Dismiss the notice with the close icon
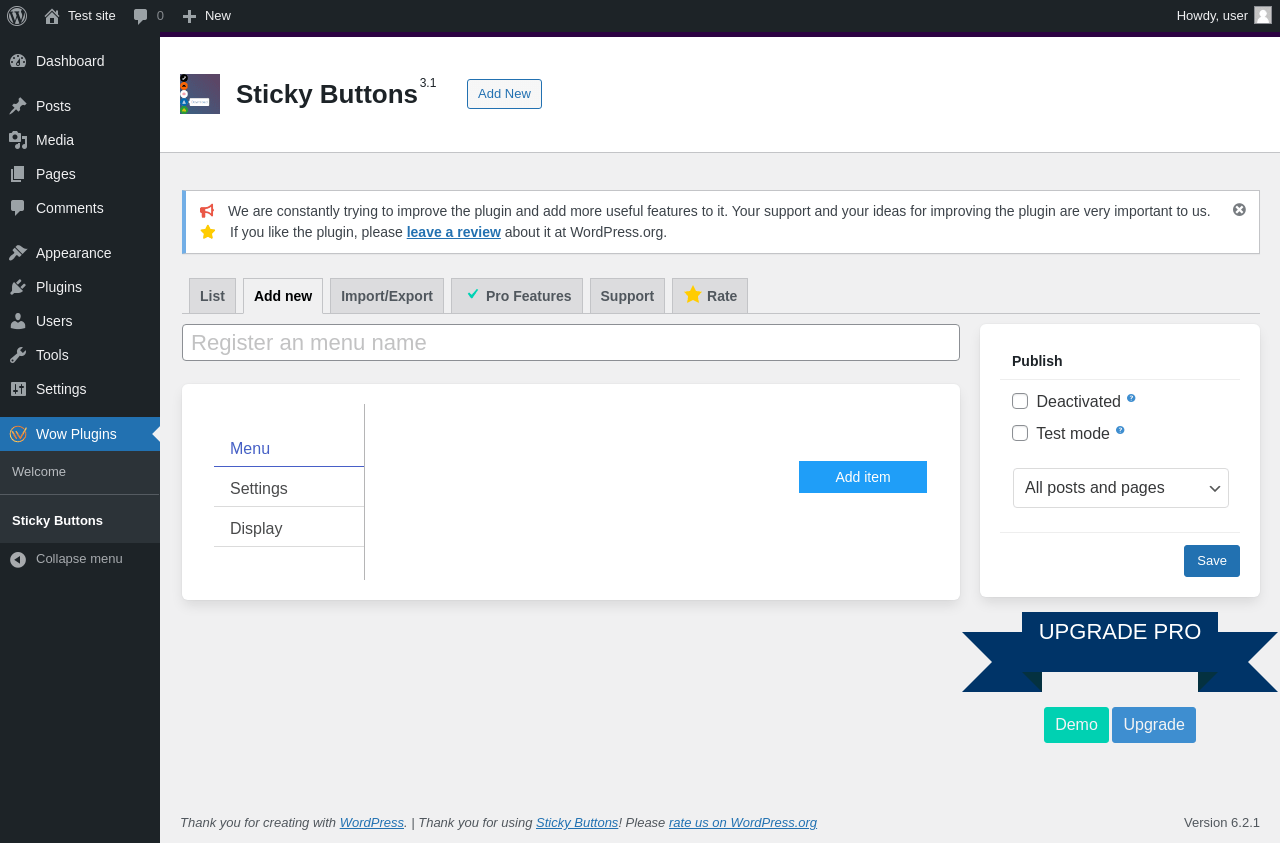This screenshot has width=1280, height=843. [x=1239, y=210]
